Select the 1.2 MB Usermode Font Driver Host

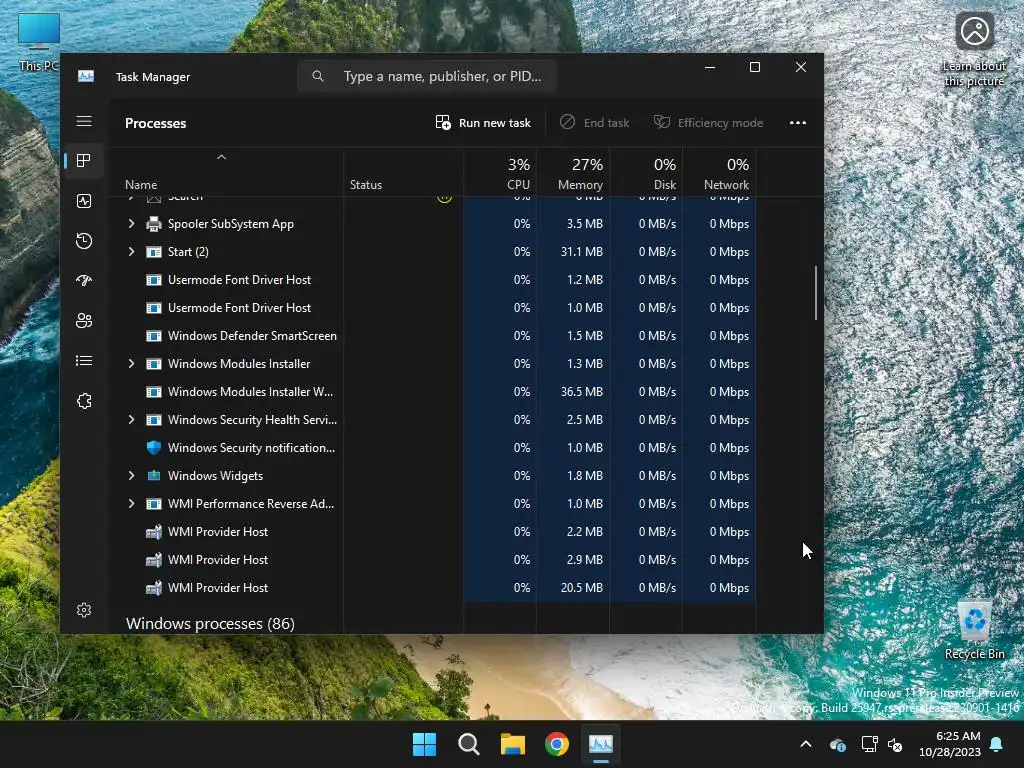pyautogui.click(x=434, y=280)
